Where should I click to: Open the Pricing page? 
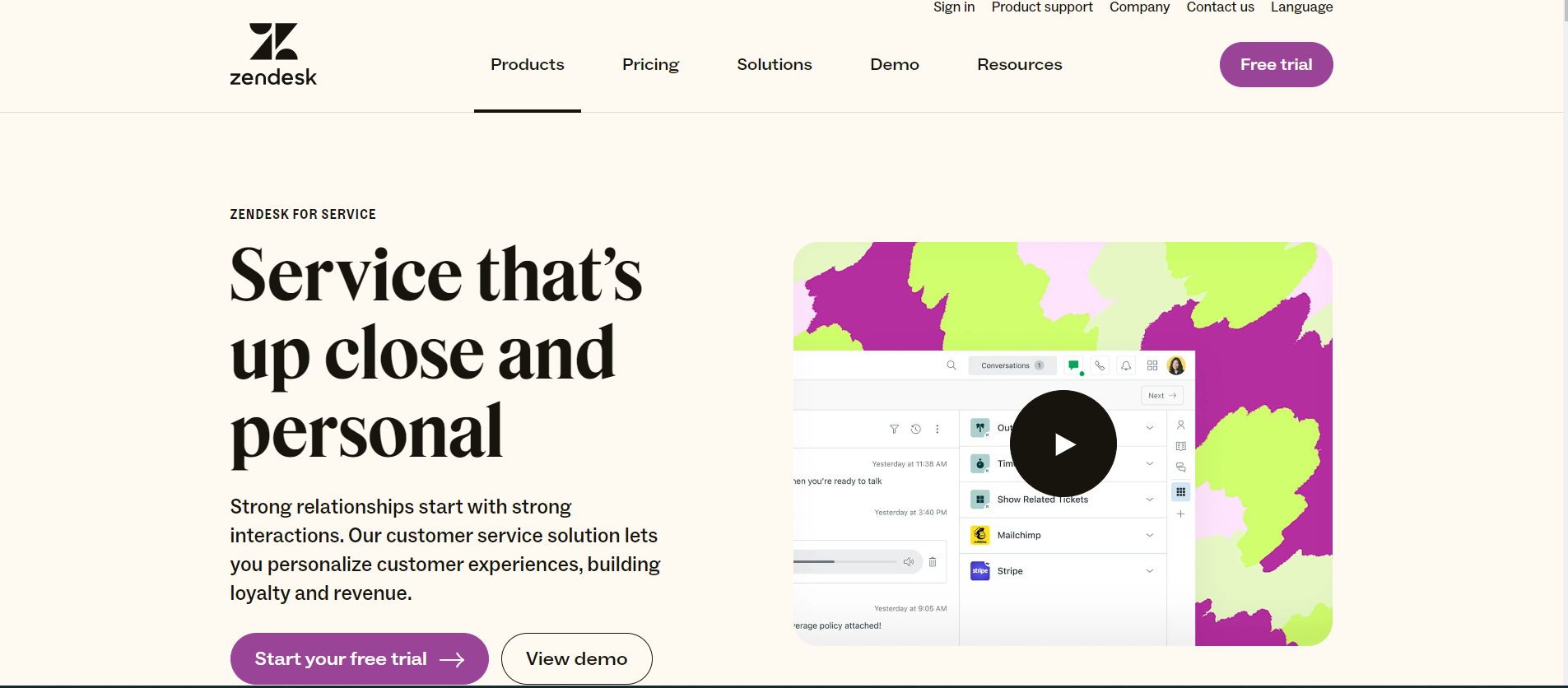tap(650, 64)
